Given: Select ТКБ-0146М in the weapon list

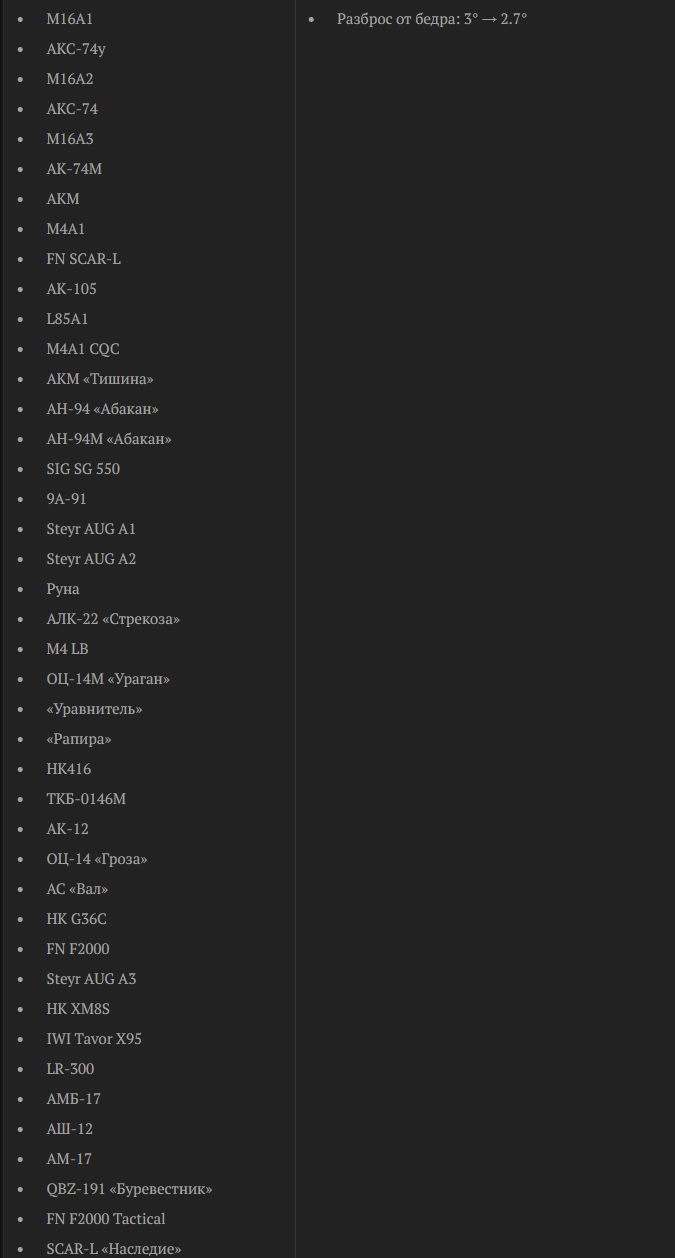Looking at the screenshot, I should point(86,799).
